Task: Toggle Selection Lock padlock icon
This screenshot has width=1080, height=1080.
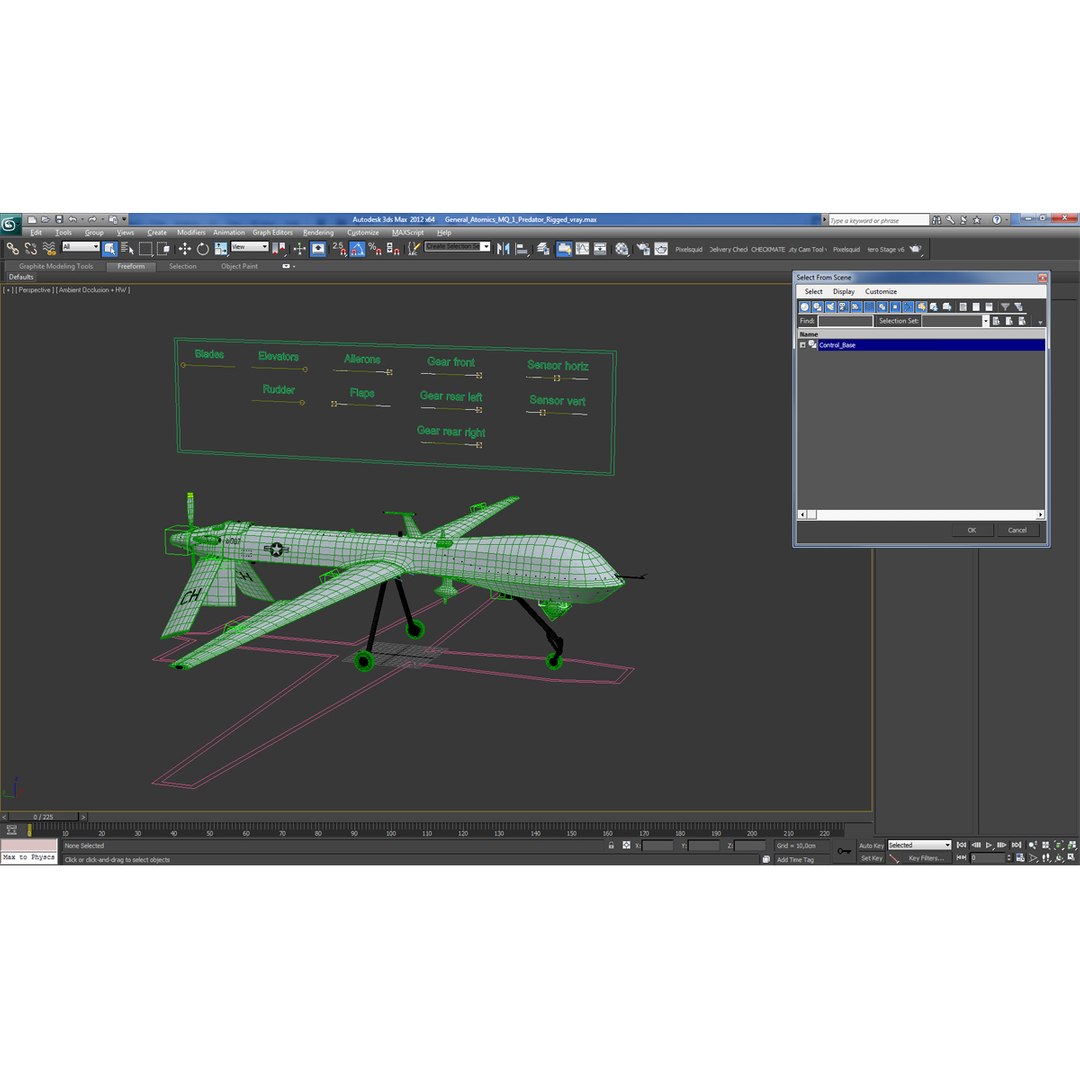Action: (x=611, y=845)
